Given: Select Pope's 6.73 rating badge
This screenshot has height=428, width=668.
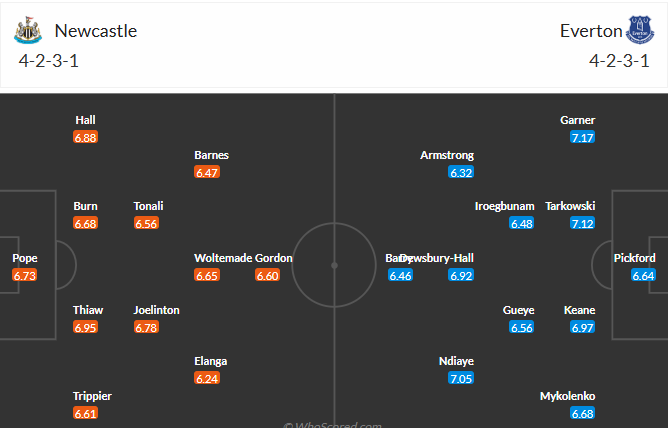Looking at the screenshot, I should [25, 275].
